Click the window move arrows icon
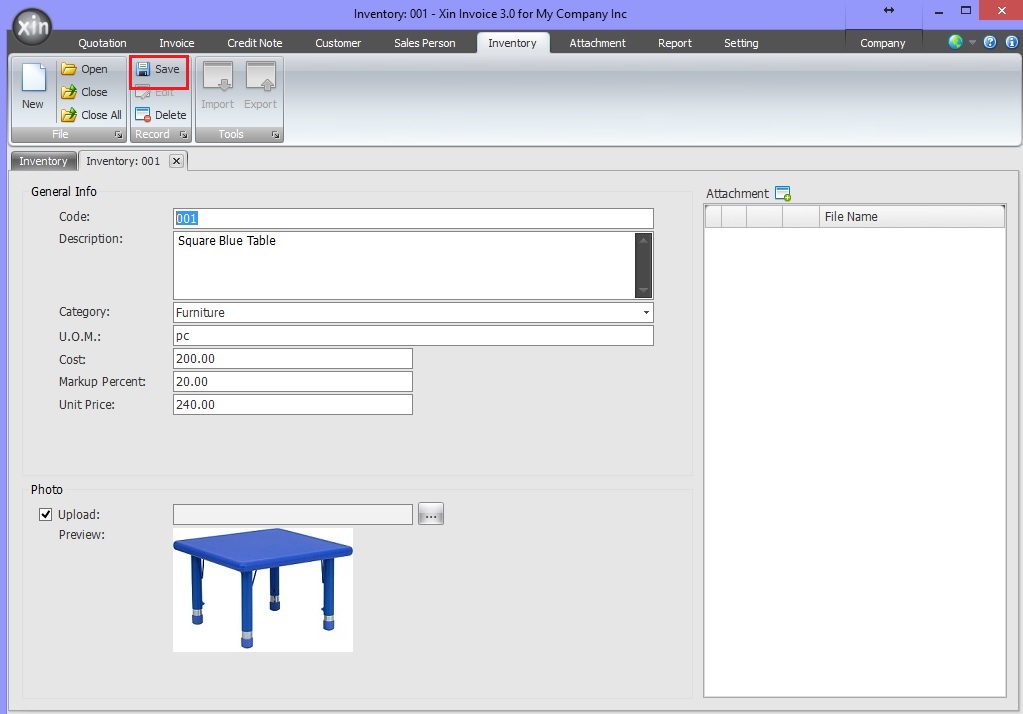Image resolution: width=1023 pixels, height=714 pixels. [x=889, y=10]
